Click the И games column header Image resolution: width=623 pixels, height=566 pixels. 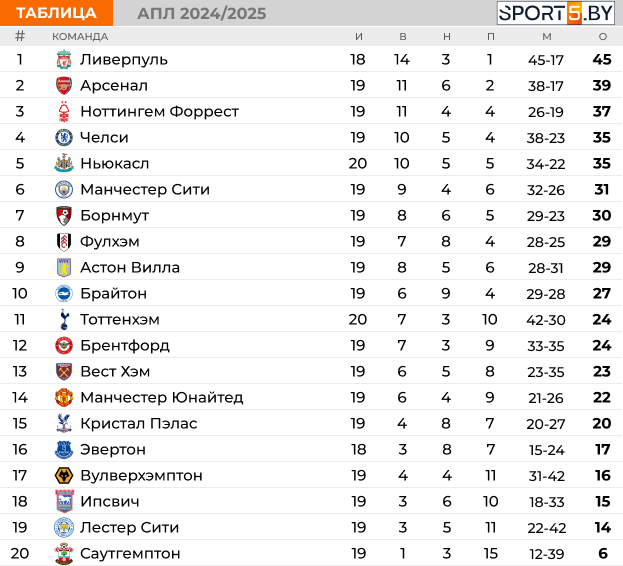pyautogui.click(x=359, y=37)
